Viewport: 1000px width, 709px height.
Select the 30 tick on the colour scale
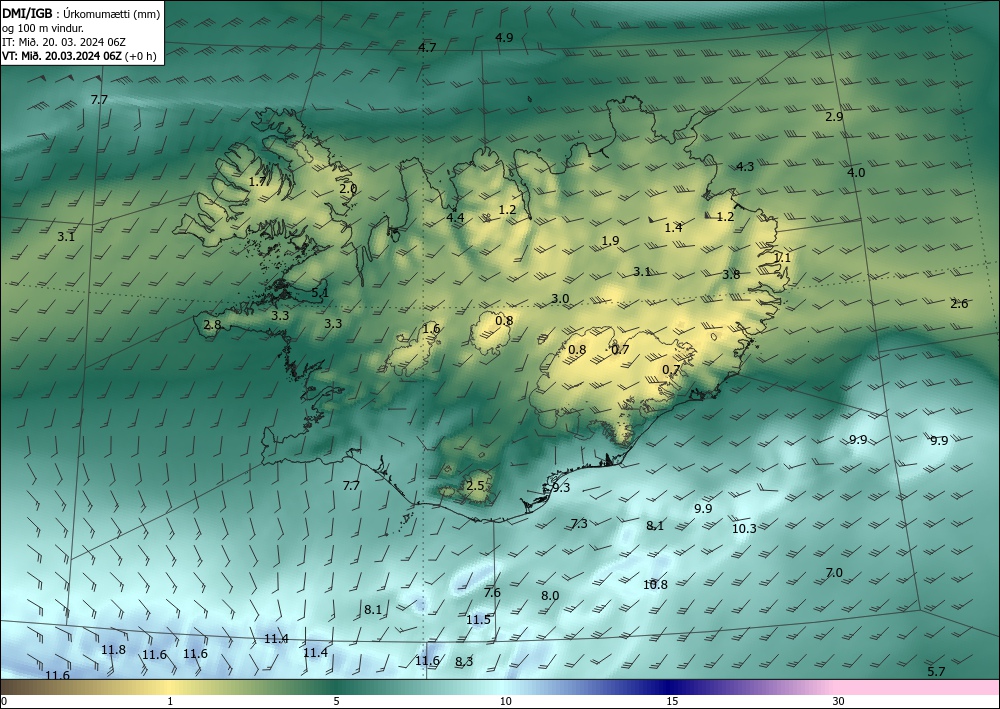click(x=839, y=701)
